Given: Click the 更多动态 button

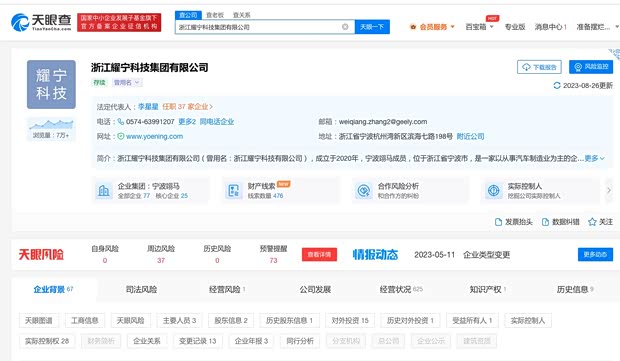Looking at the screenshot, I should point(595,255).
